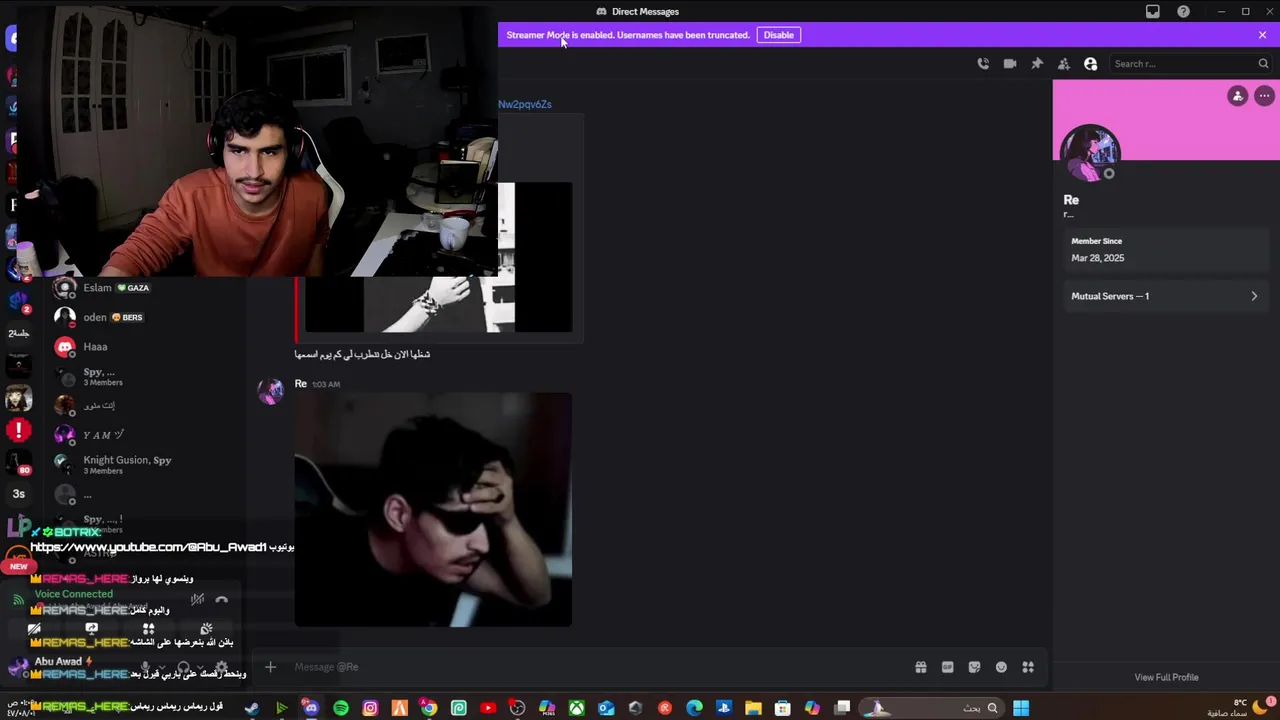Open the apps launcher in the message bar
1280x720 pixels.
[1028, 667]
